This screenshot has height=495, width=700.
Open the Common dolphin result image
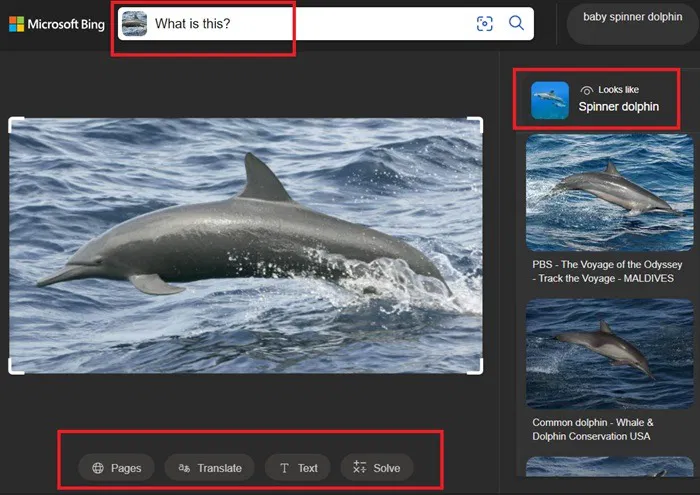609,353
